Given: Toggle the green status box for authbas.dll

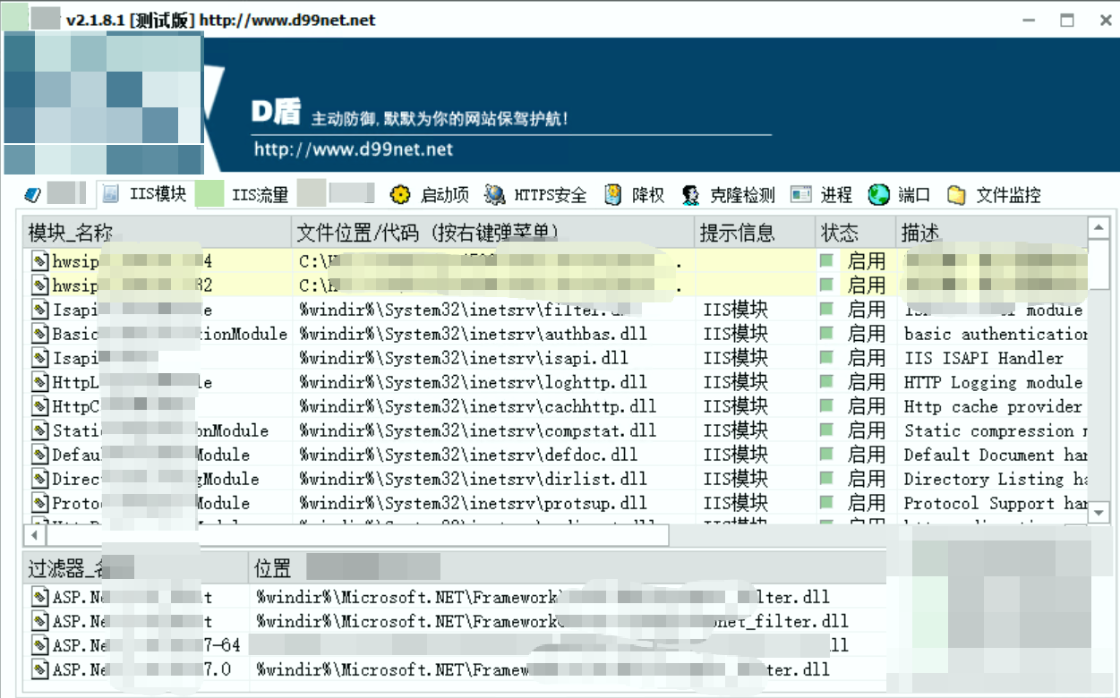Looking at the screenshot, I should pos(826,333).
